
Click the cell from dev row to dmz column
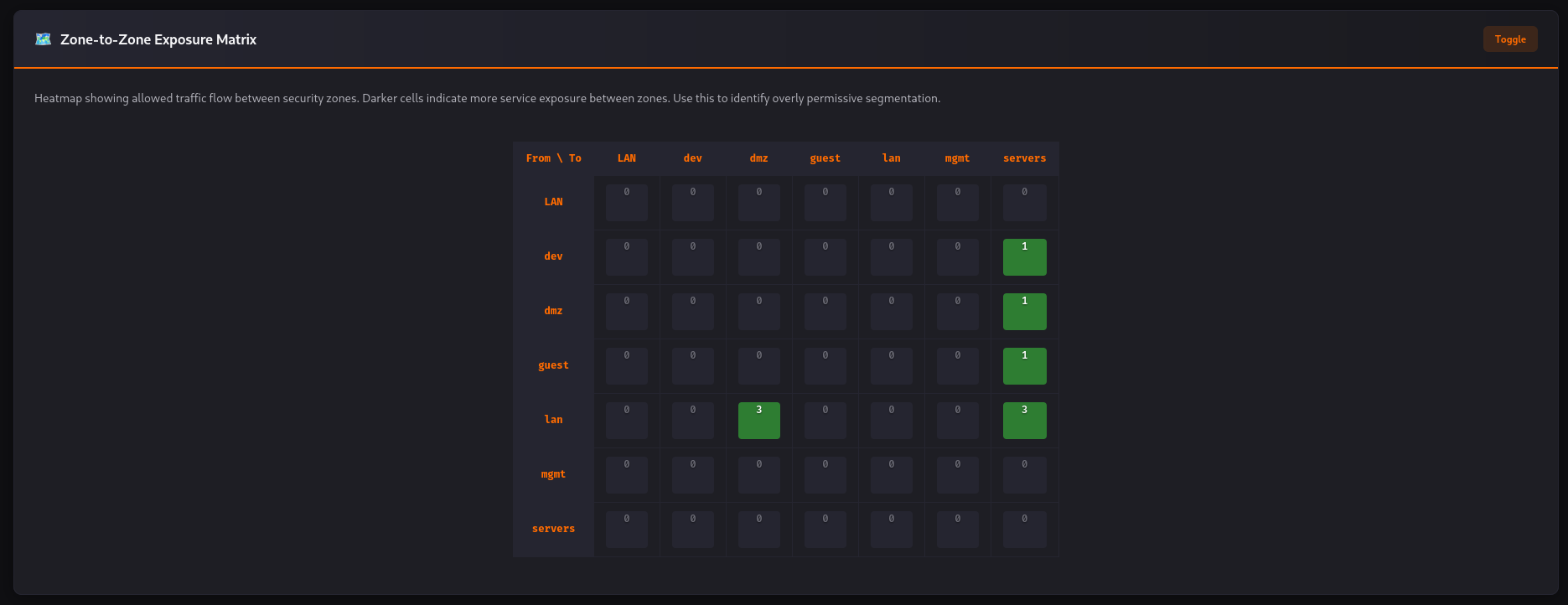pos(759,257)
